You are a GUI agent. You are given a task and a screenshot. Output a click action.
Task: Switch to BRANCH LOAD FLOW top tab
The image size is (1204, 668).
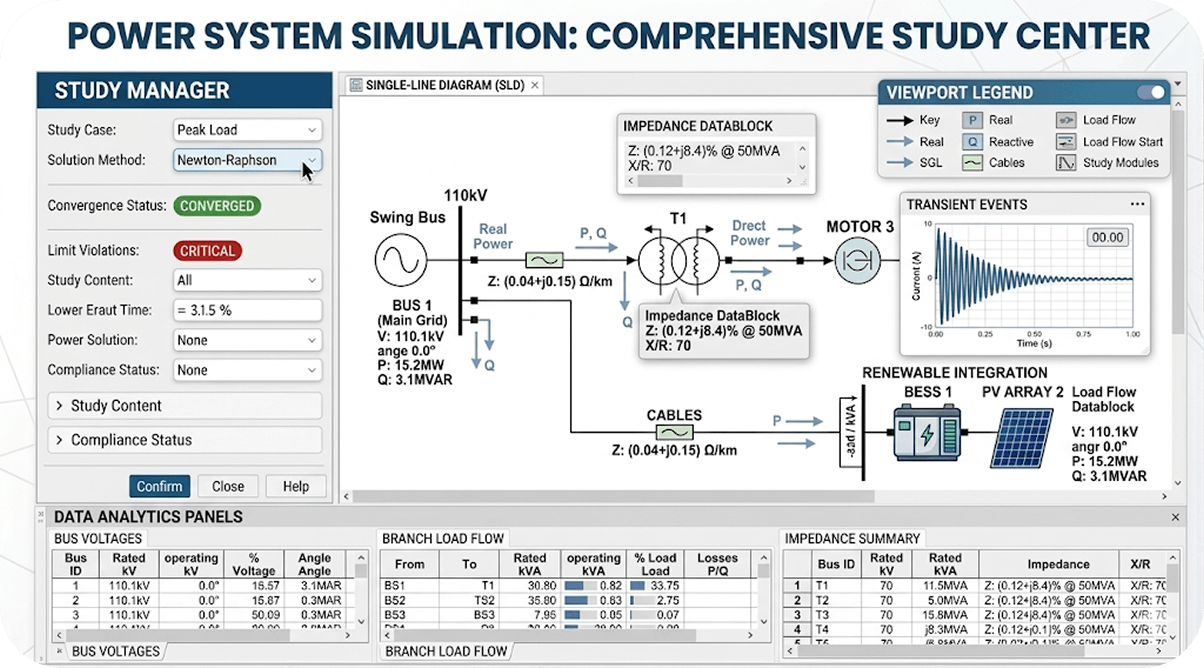point(443,539)
